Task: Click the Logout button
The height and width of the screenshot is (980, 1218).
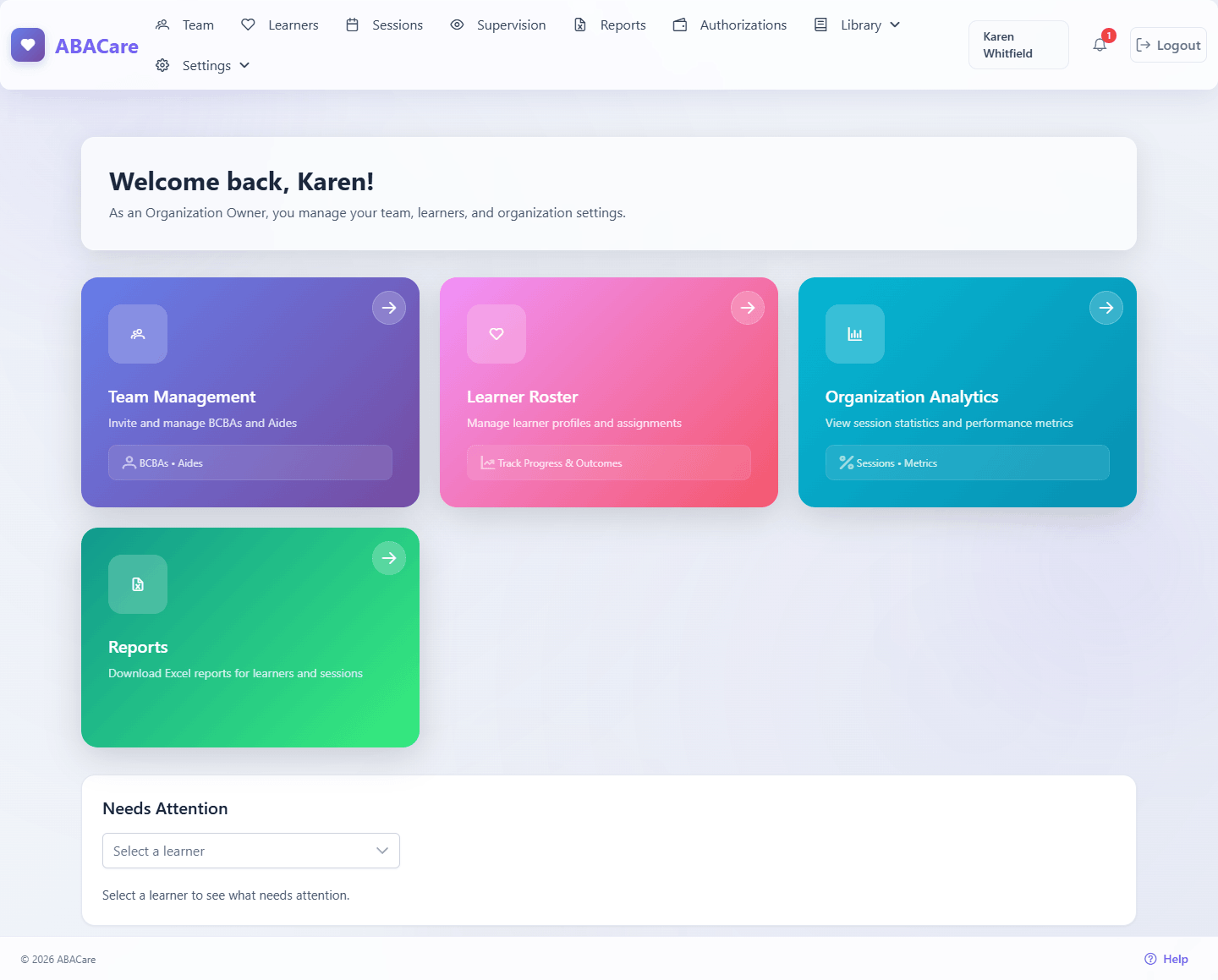Action: click(x=1168, y=45)
